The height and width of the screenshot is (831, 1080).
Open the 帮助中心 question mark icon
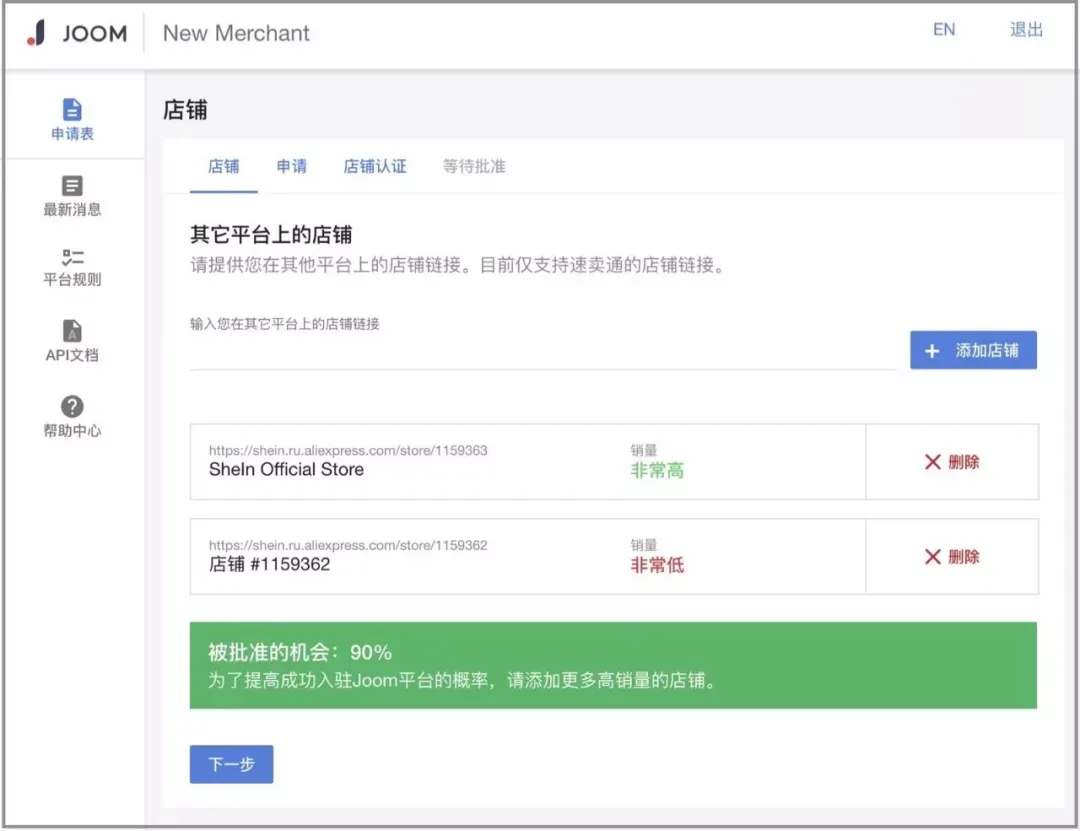(72, 407)
